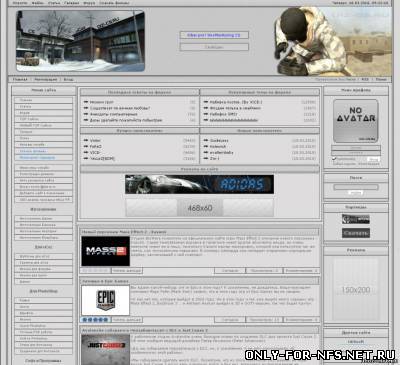The image size is (400, 365).
Task: Open the RSS link in navigation bar
Action: coord(365,79)
